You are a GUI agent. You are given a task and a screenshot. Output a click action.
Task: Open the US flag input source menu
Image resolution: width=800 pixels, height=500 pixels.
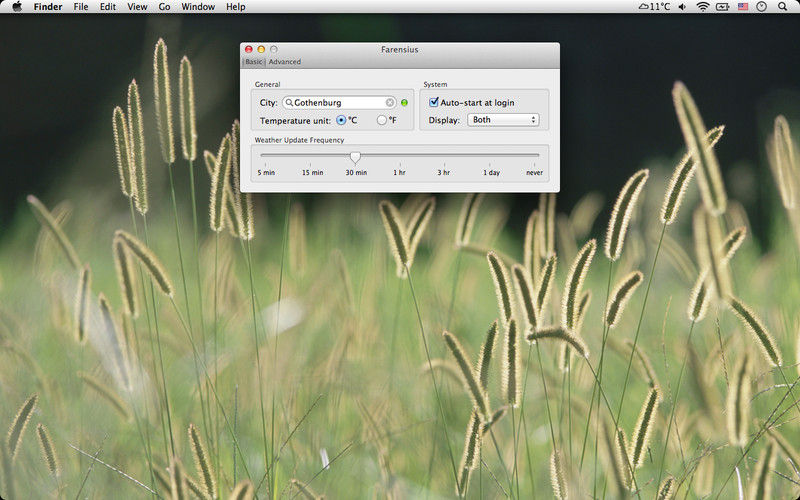click(x=743, y=7)
